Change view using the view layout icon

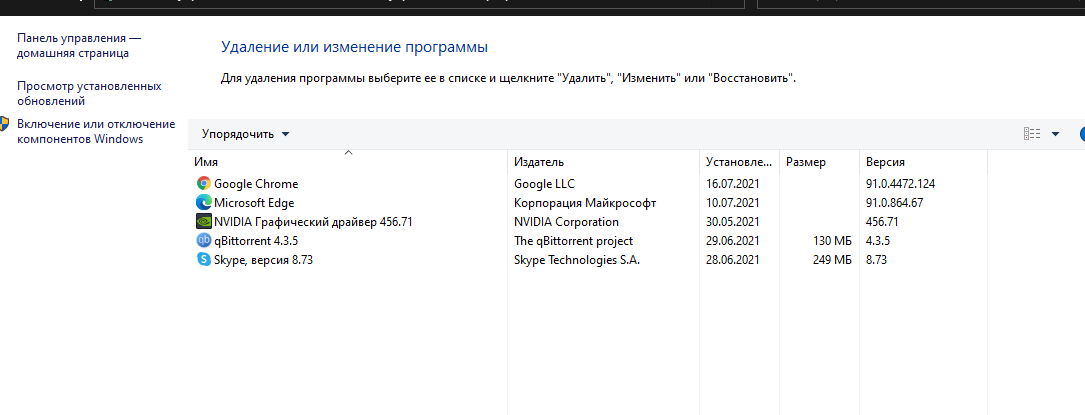coord(1032,134)
